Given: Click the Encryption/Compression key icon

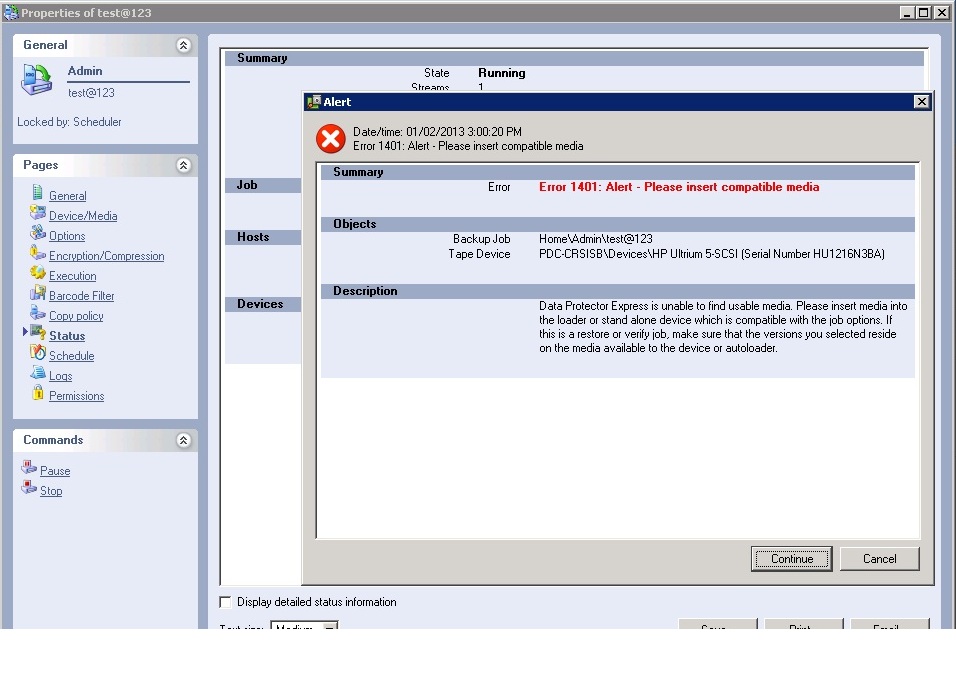Looking at the screenshot, I should click(x=38, y=253).
